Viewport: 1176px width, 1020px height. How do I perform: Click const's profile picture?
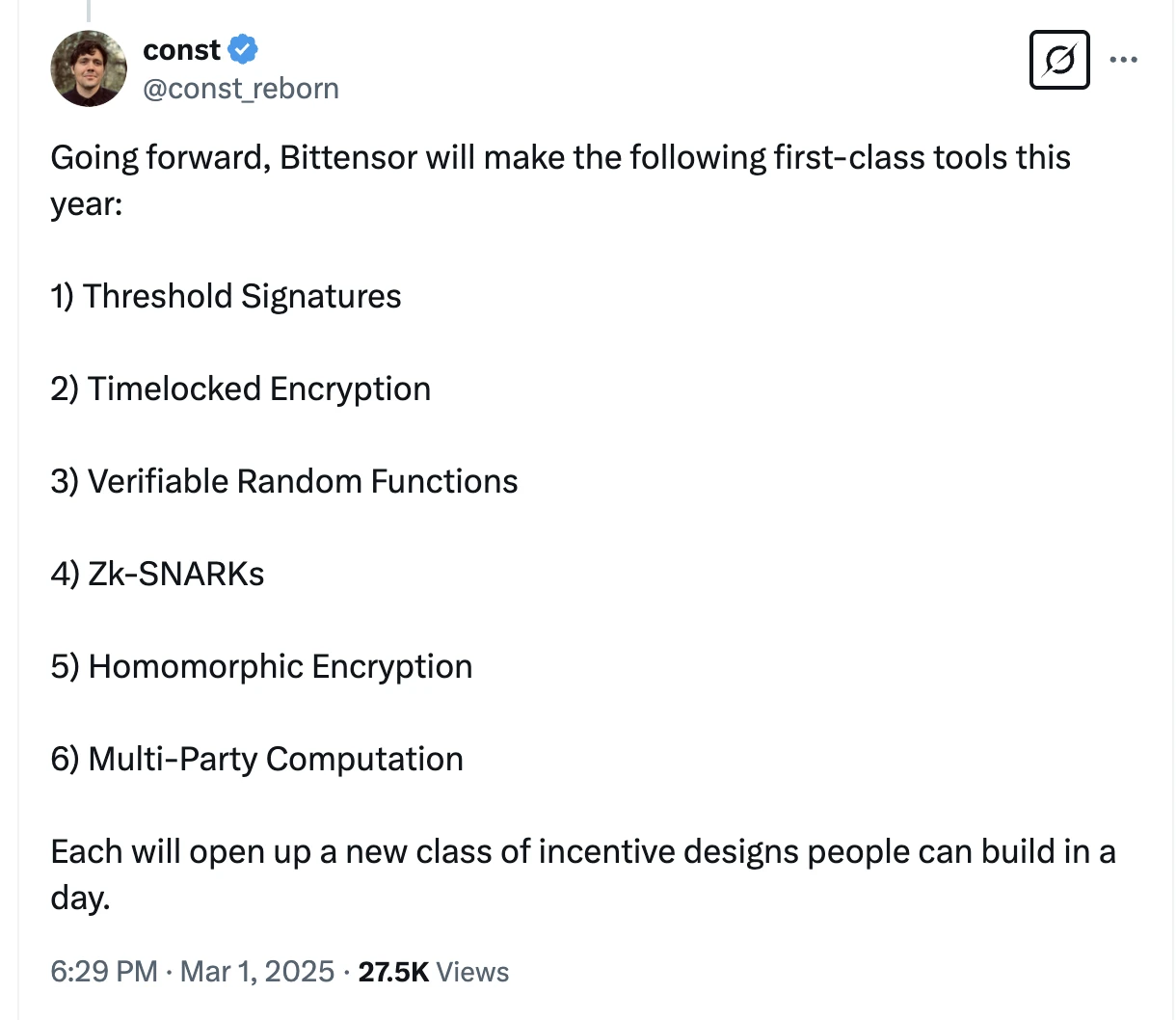pyautogui.click(x=89, y=68)
